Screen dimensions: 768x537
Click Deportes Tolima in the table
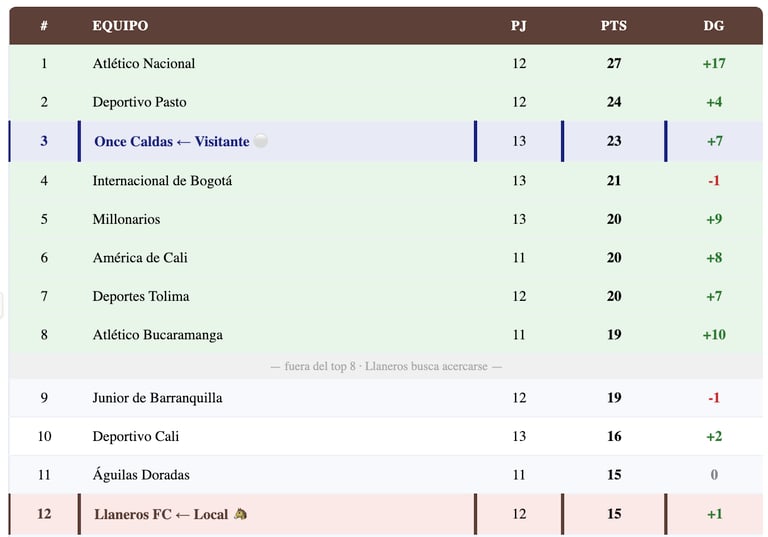pos(141,296)
